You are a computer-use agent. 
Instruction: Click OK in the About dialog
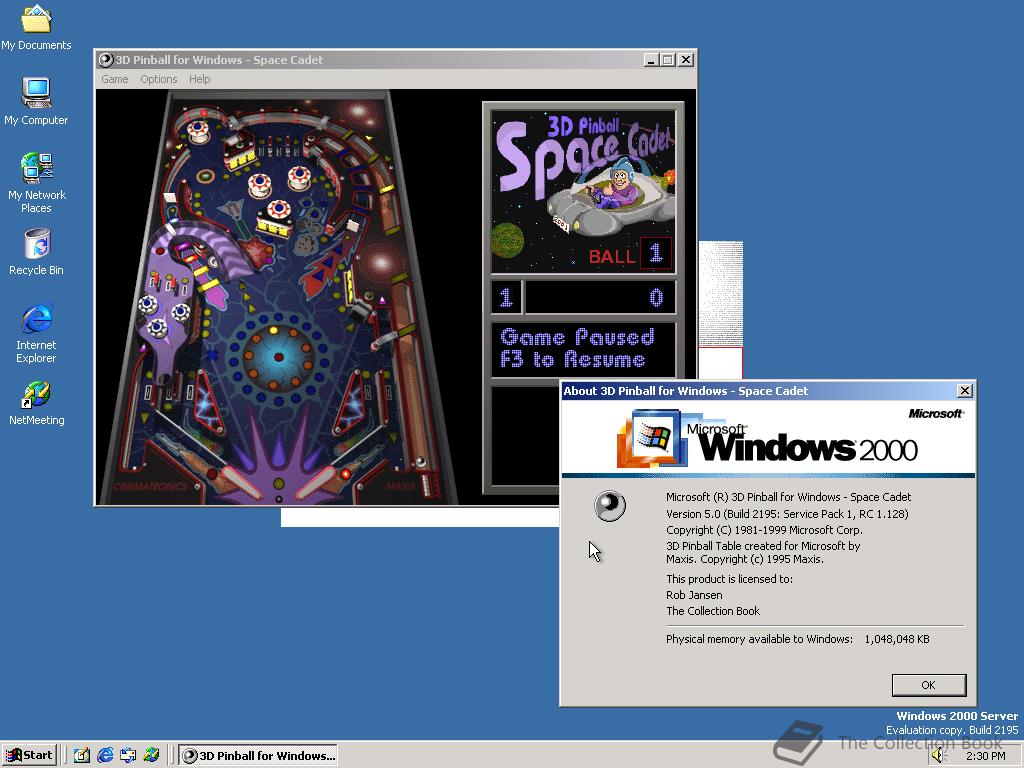tap(928, 685)
